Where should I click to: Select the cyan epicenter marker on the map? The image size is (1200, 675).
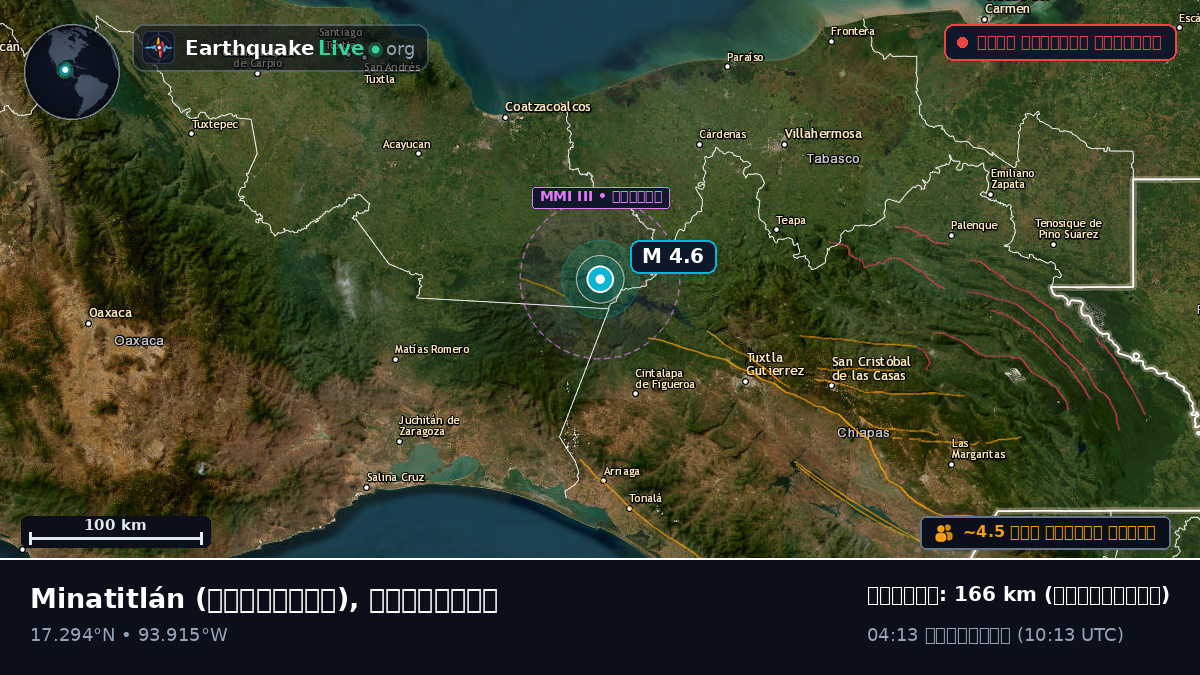[x=600, y=280]
